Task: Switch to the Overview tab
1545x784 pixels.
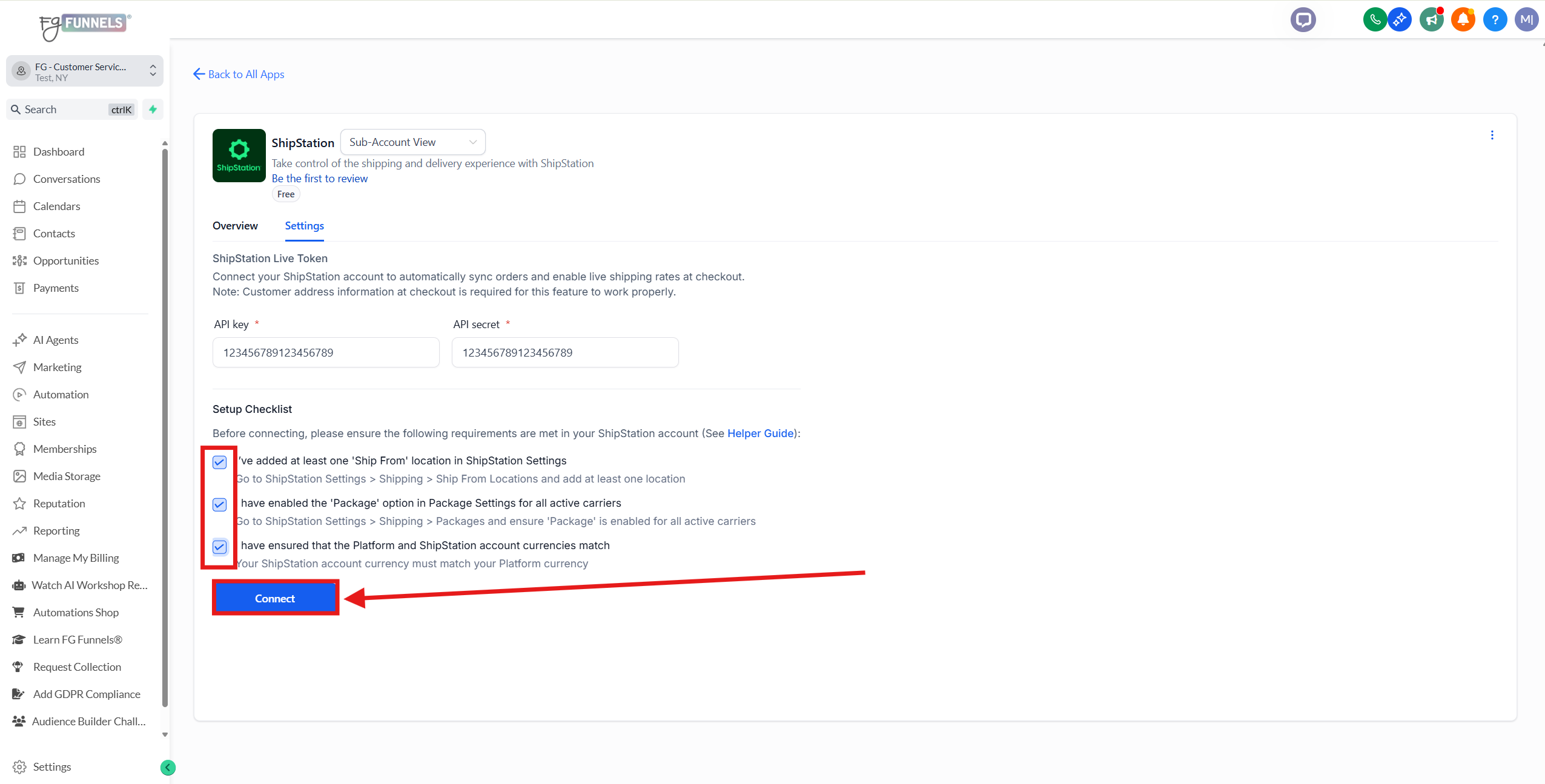Action: click(235, 226)
